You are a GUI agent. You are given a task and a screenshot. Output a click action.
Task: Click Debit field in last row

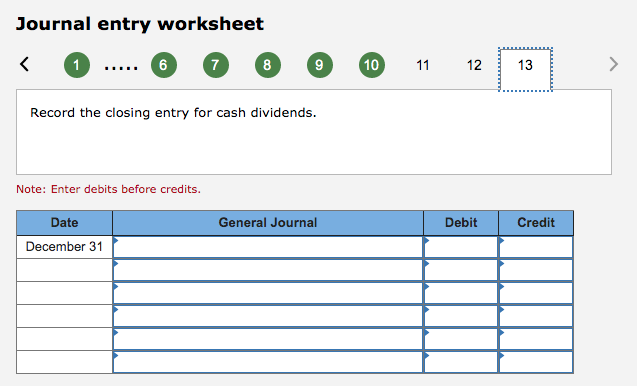coord(461,362)
